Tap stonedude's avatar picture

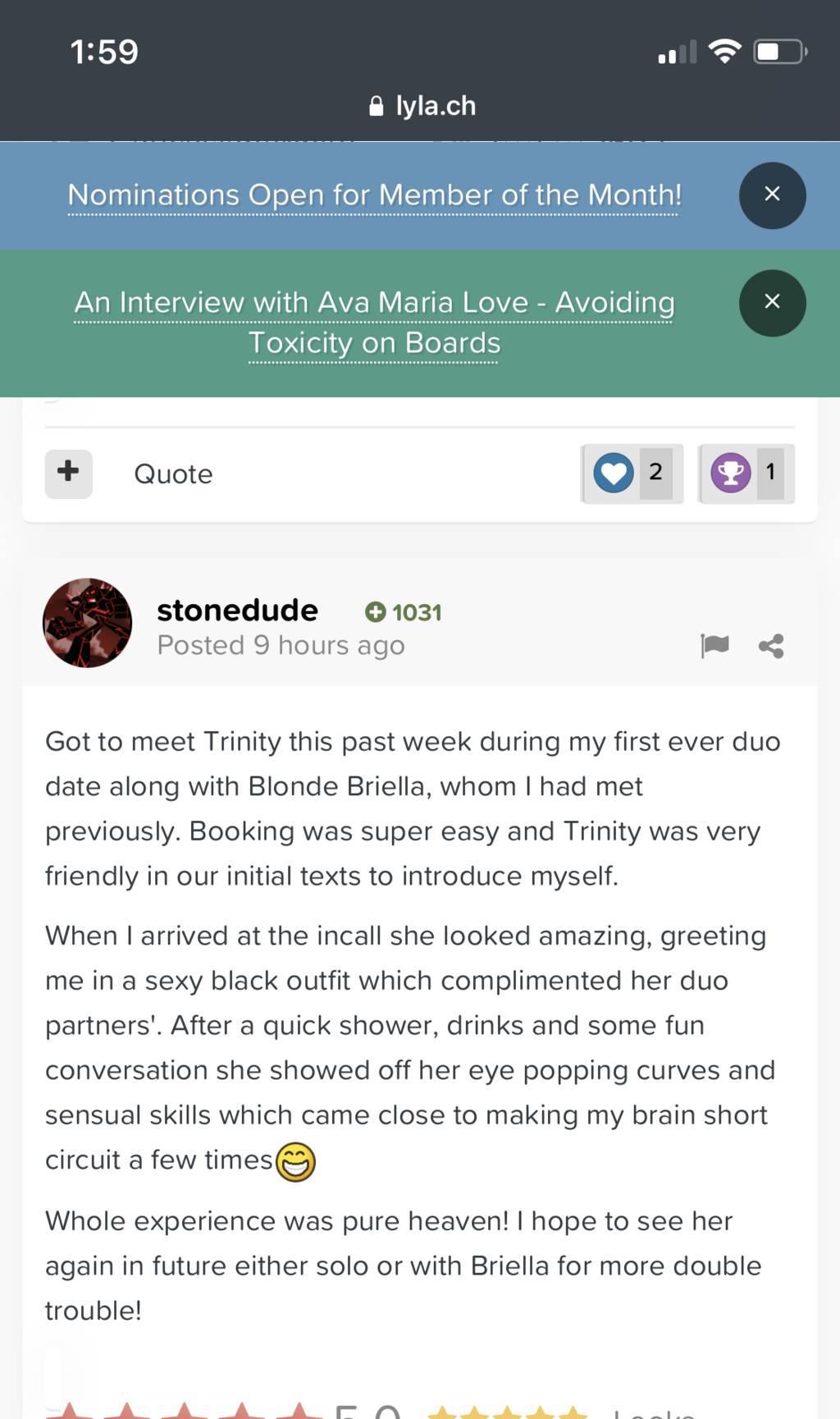pos(87,623)
